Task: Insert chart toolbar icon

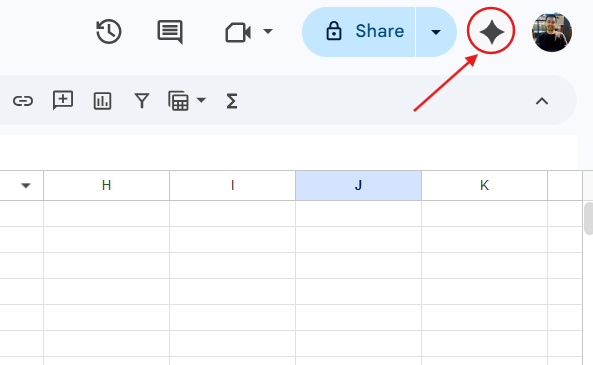Action: pyautogui.click(x=102, y=101)
